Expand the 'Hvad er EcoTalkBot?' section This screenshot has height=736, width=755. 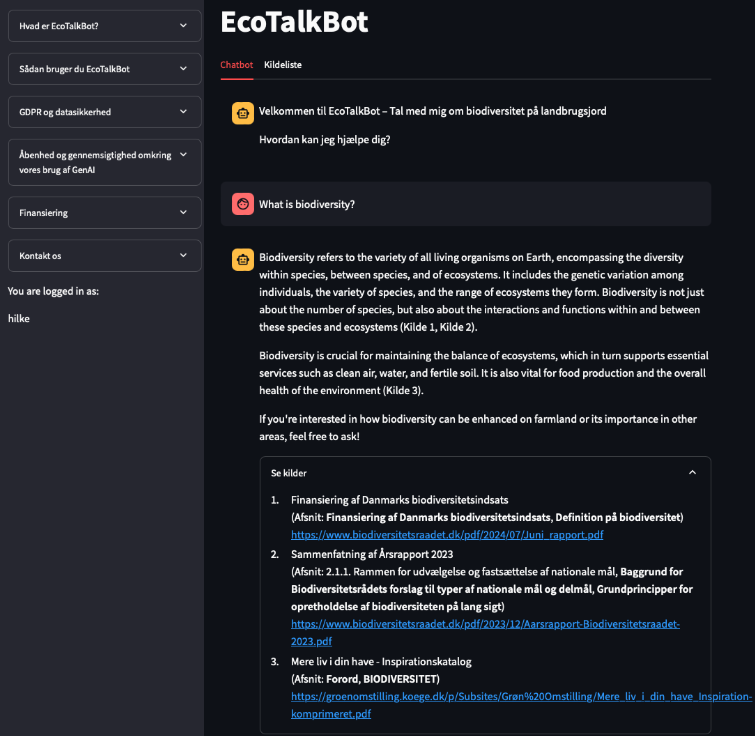tap(103, 26)
